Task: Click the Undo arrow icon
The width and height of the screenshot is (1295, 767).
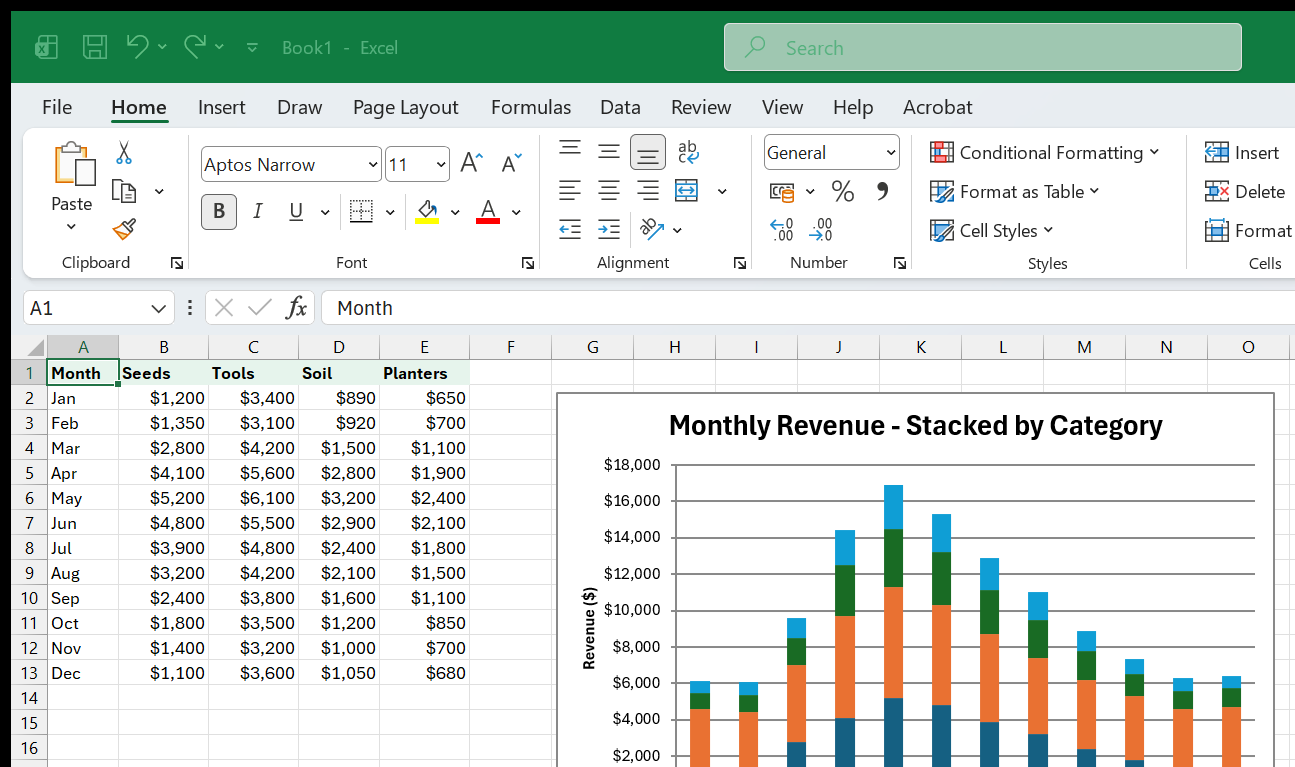Action: point(138,46)
